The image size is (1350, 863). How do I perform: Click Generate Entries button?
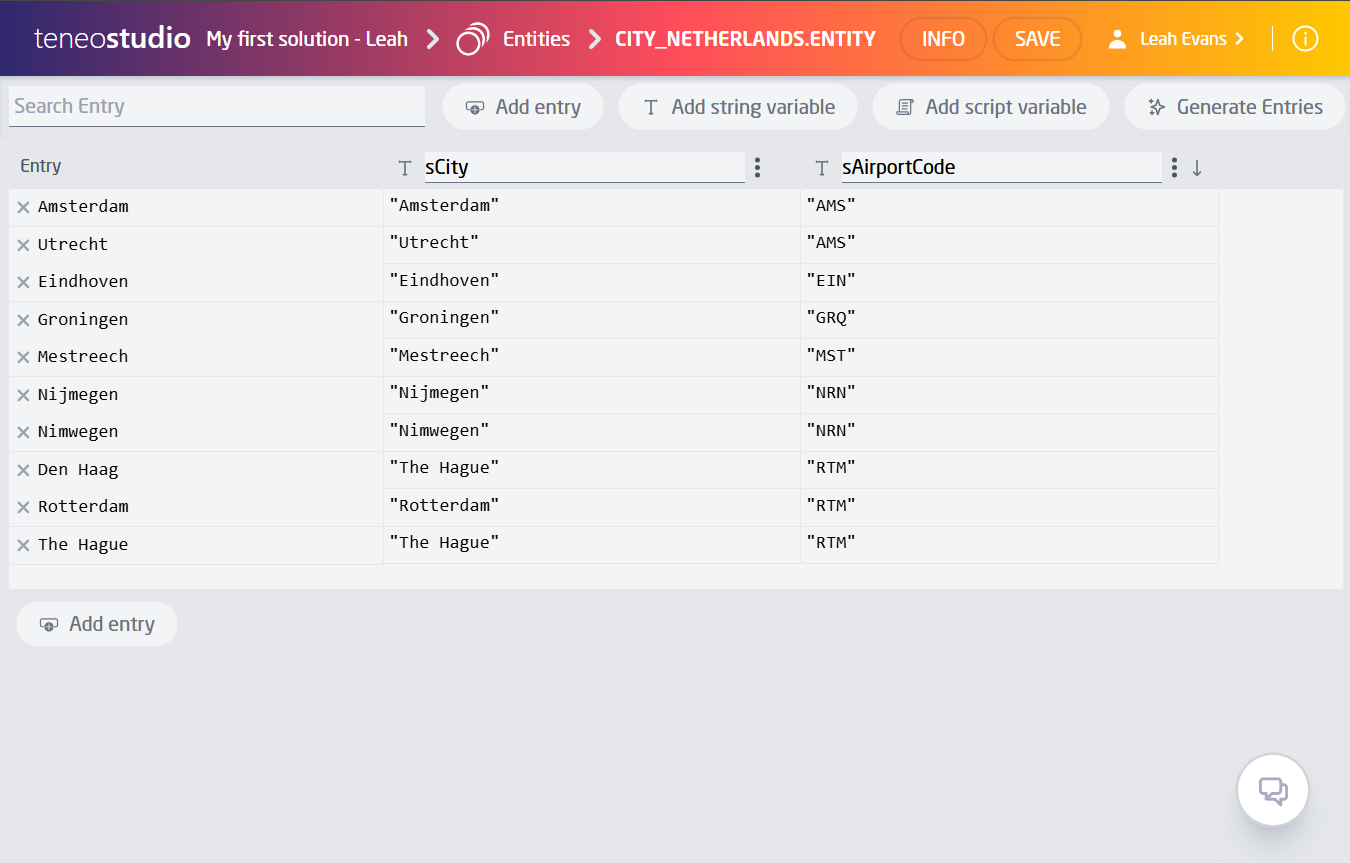click(x=1234, y=107)
